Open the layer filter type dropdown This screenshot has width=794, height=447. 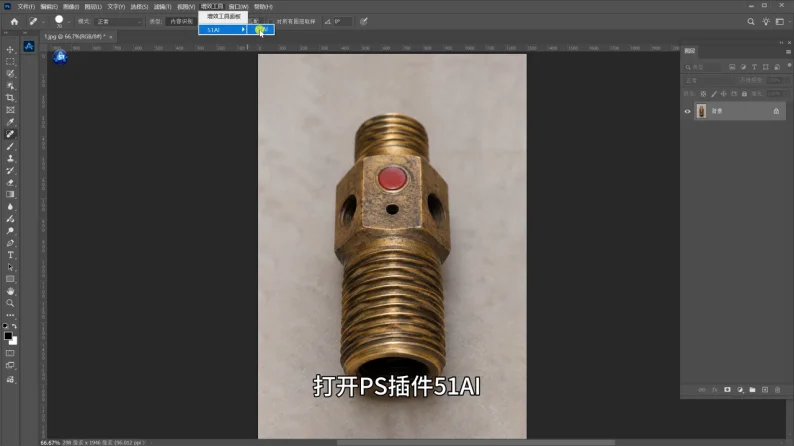click(x=703, y=67)
